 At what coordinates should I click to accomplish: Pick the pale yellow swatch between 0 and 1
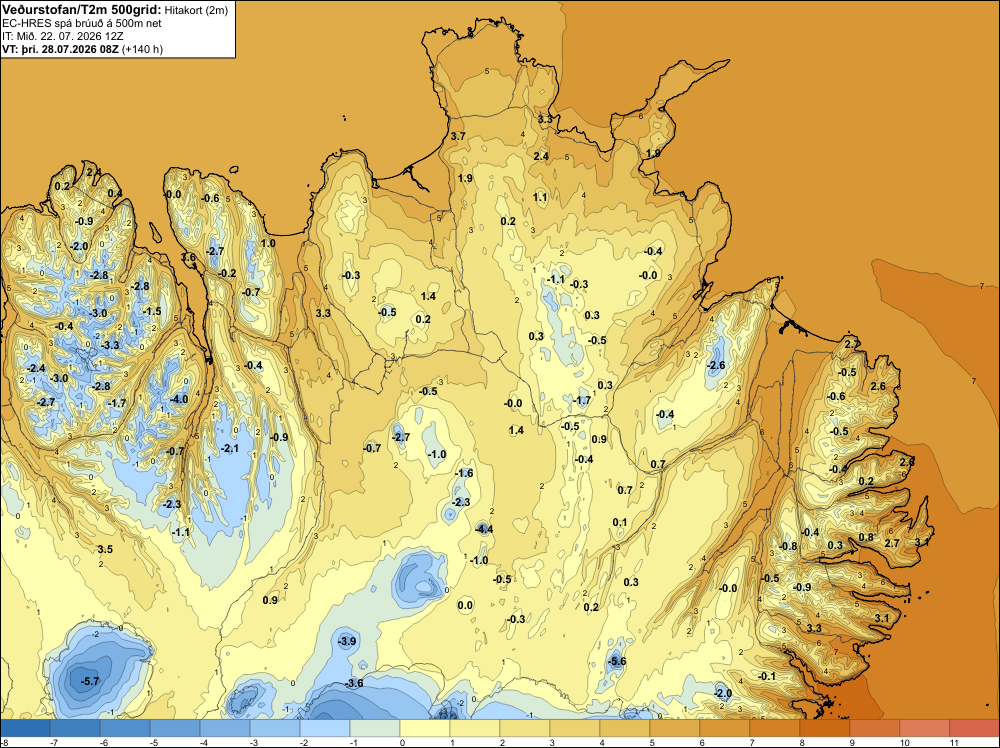[425, 728]
